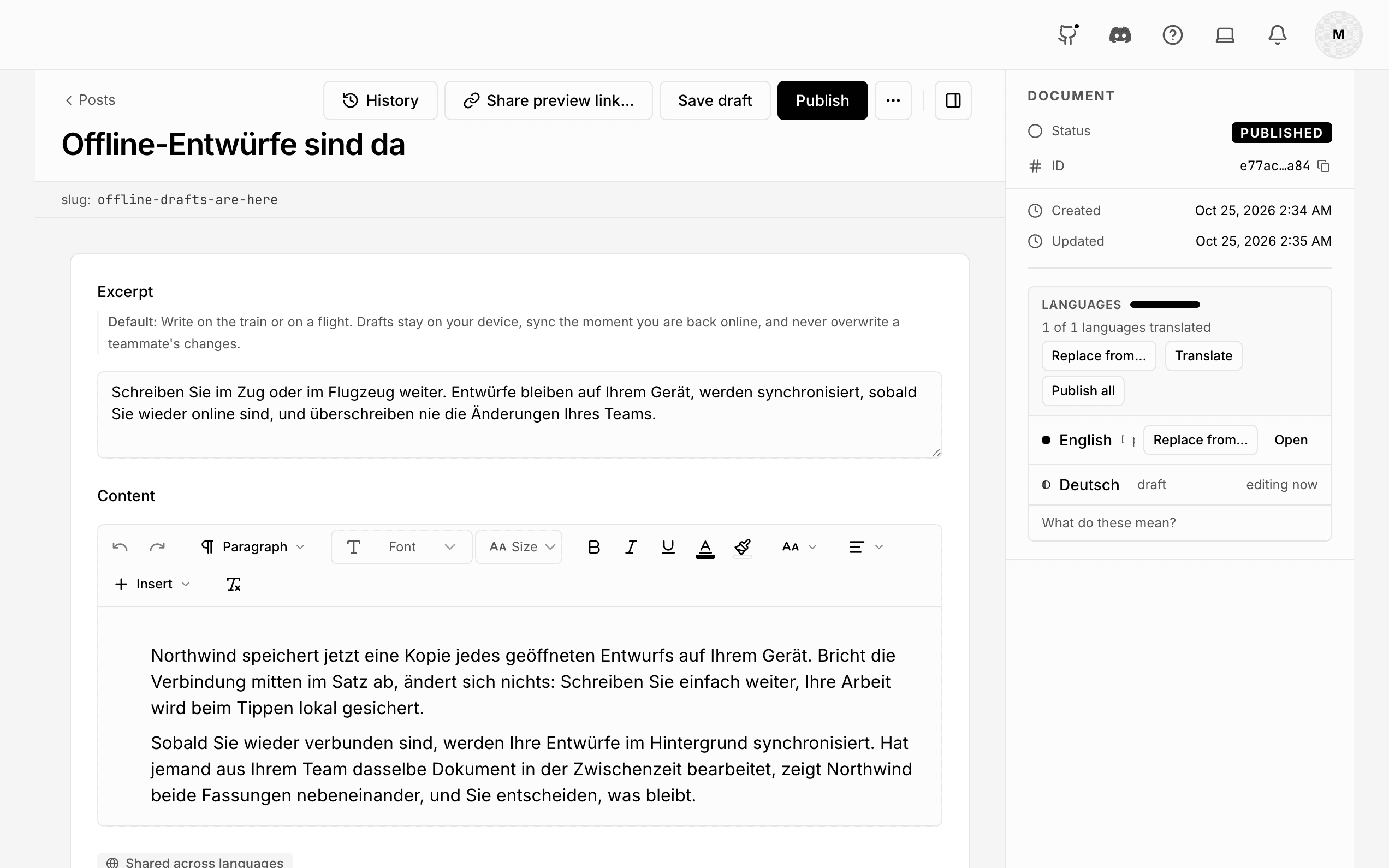Toggle italic formatting
Image resolution: width=1389 pixels, height=868 pixels.
[631, 546]
